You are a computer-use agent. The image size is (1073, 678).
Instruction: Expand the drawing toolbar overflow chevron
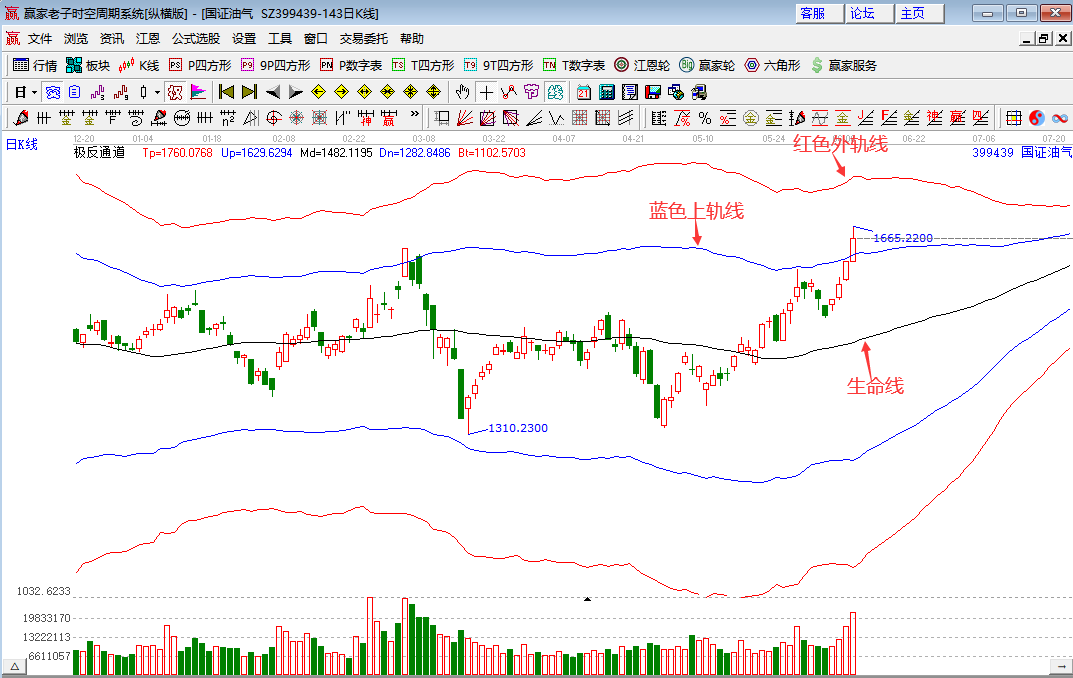pos(414,115)
